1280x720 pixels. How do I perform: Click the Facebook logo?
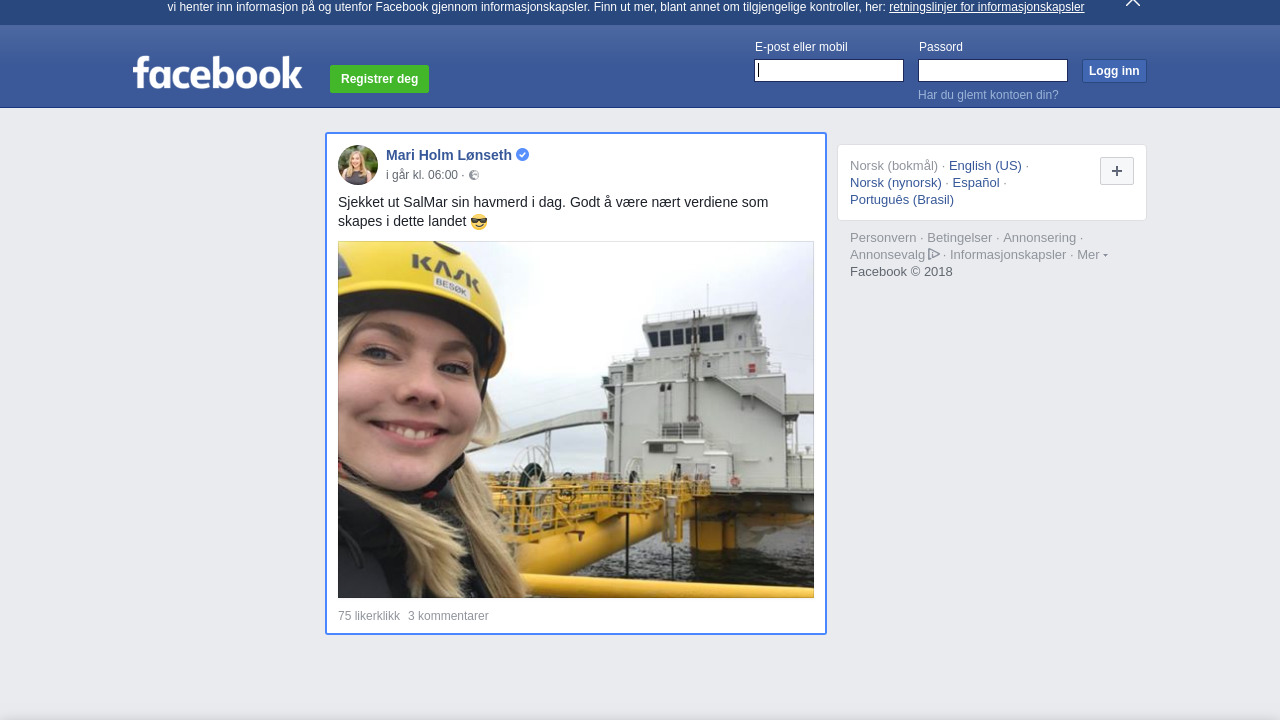[x=217, y=73]
